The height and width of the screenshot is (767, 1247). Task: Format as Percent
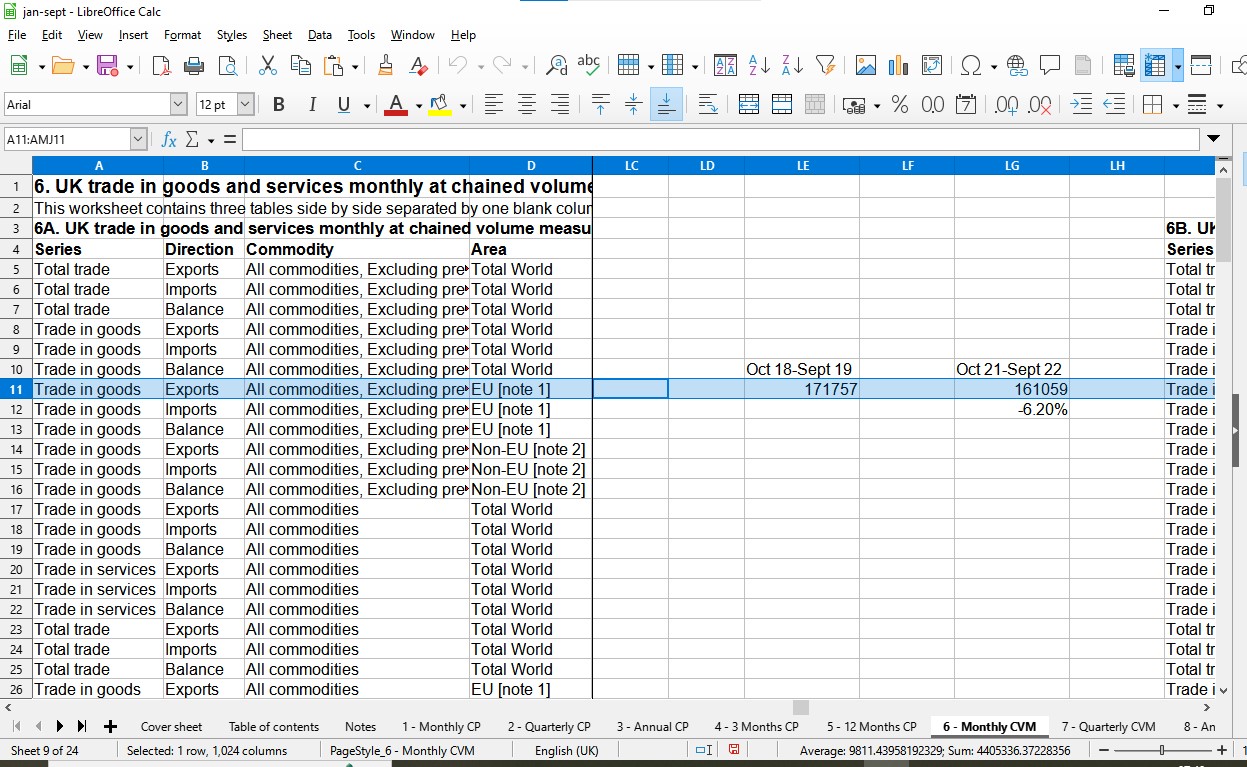pos(899,104)
